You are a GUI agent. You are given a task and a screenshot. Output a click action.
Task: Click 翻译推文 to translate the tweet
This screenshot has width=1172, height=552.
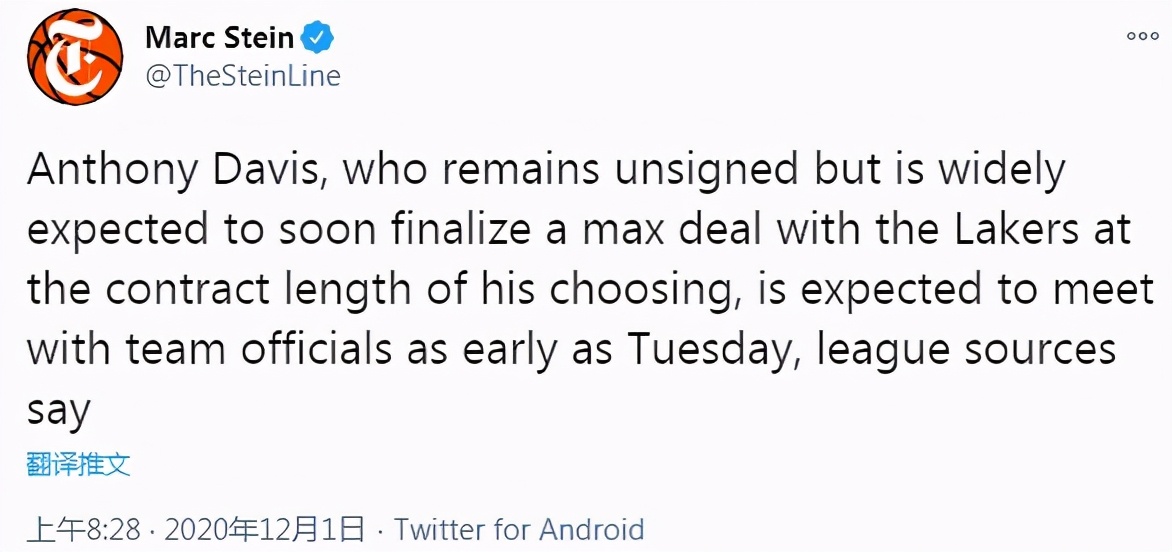click(x=78, y=465)
